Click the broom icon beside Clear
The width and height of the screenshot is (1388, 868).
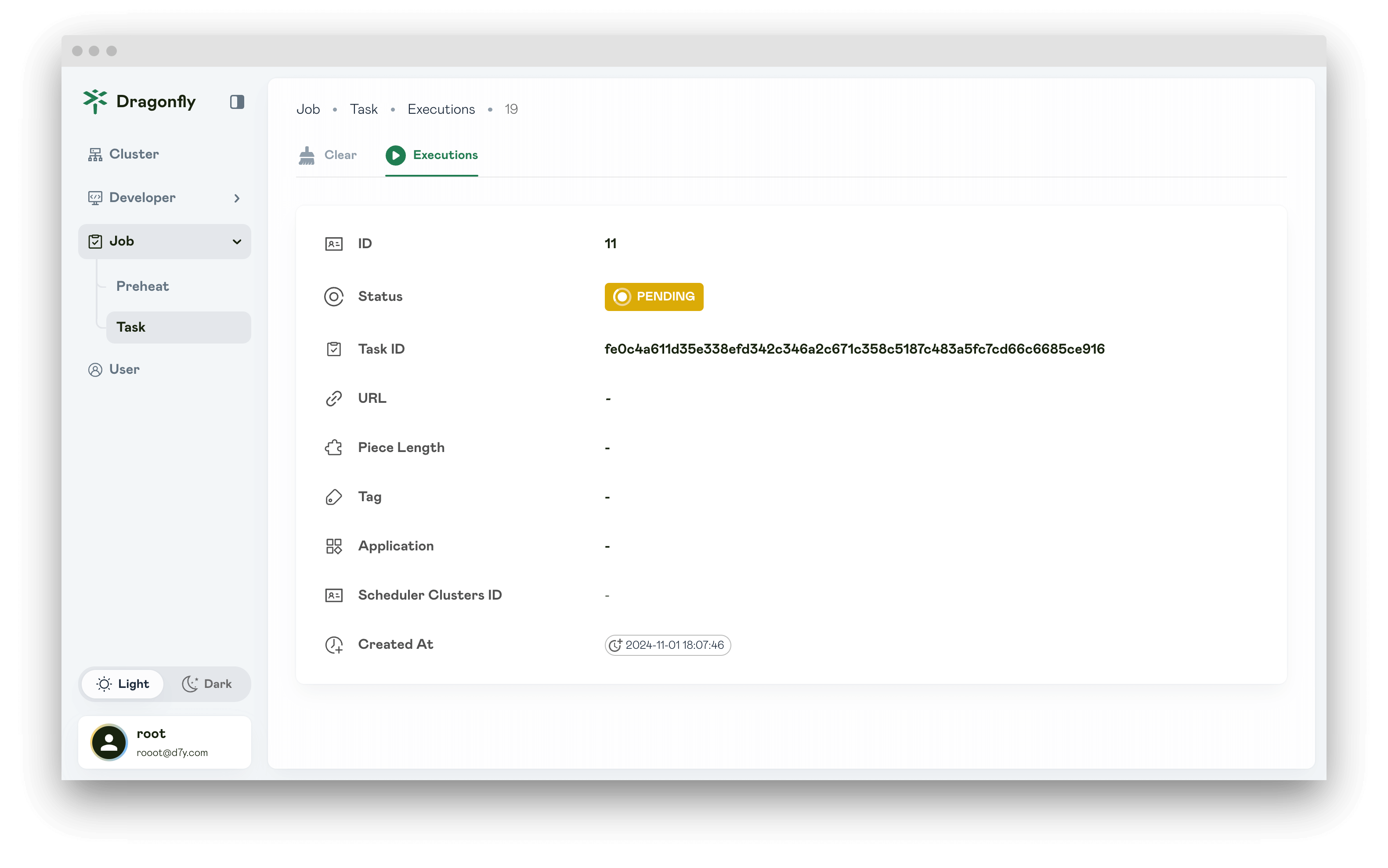point(307,156)
